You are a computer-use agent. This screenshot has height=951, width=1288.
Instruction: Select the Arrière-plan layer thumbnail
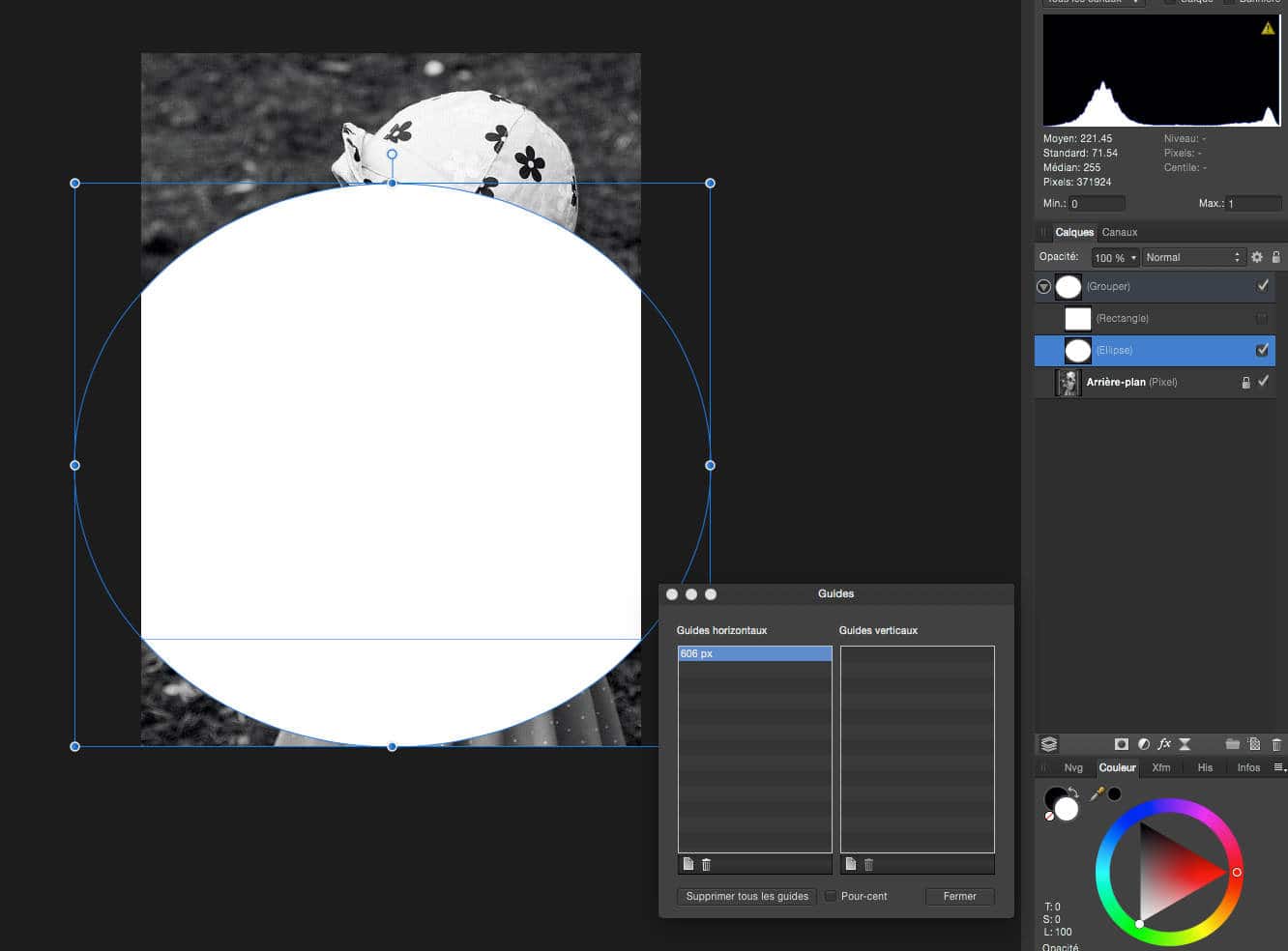pyautogui.click(x=1068, y=383)
